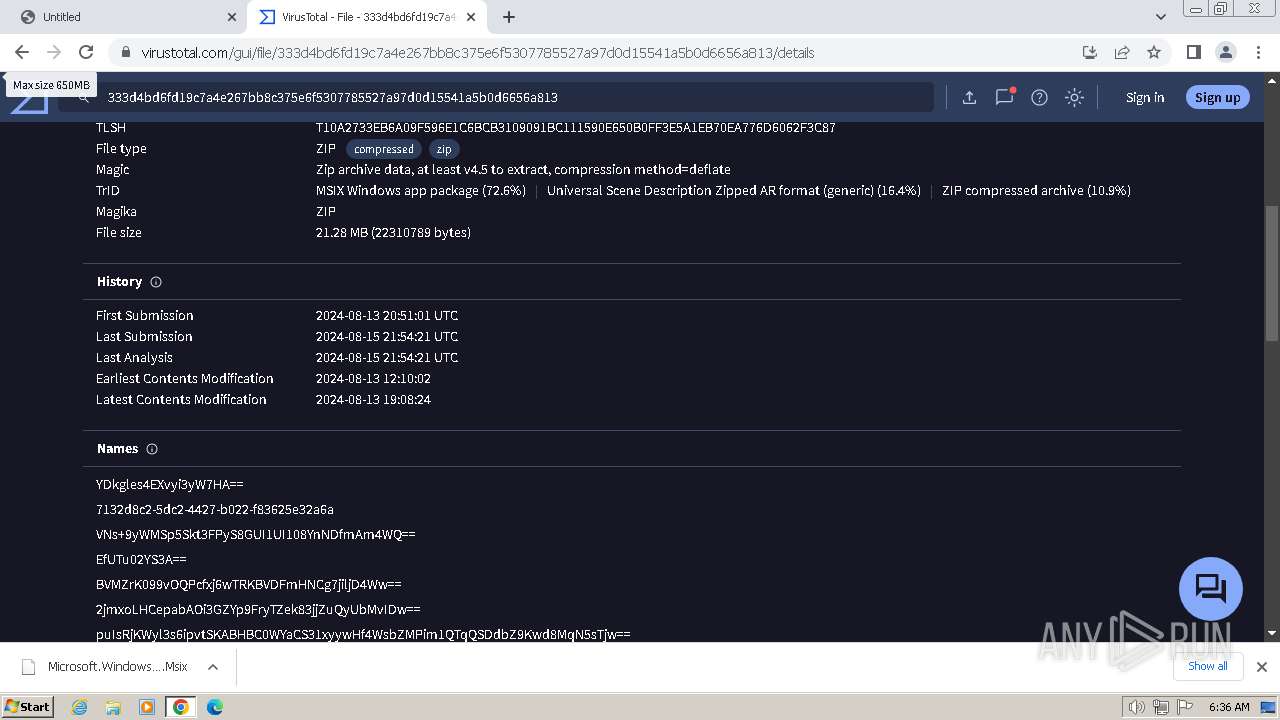Select name '7132d8c2-5dc2-4427-b022-f83625e32a6a'
Image resolution: width=1280 pixels, height=720 pixels.
215,509
